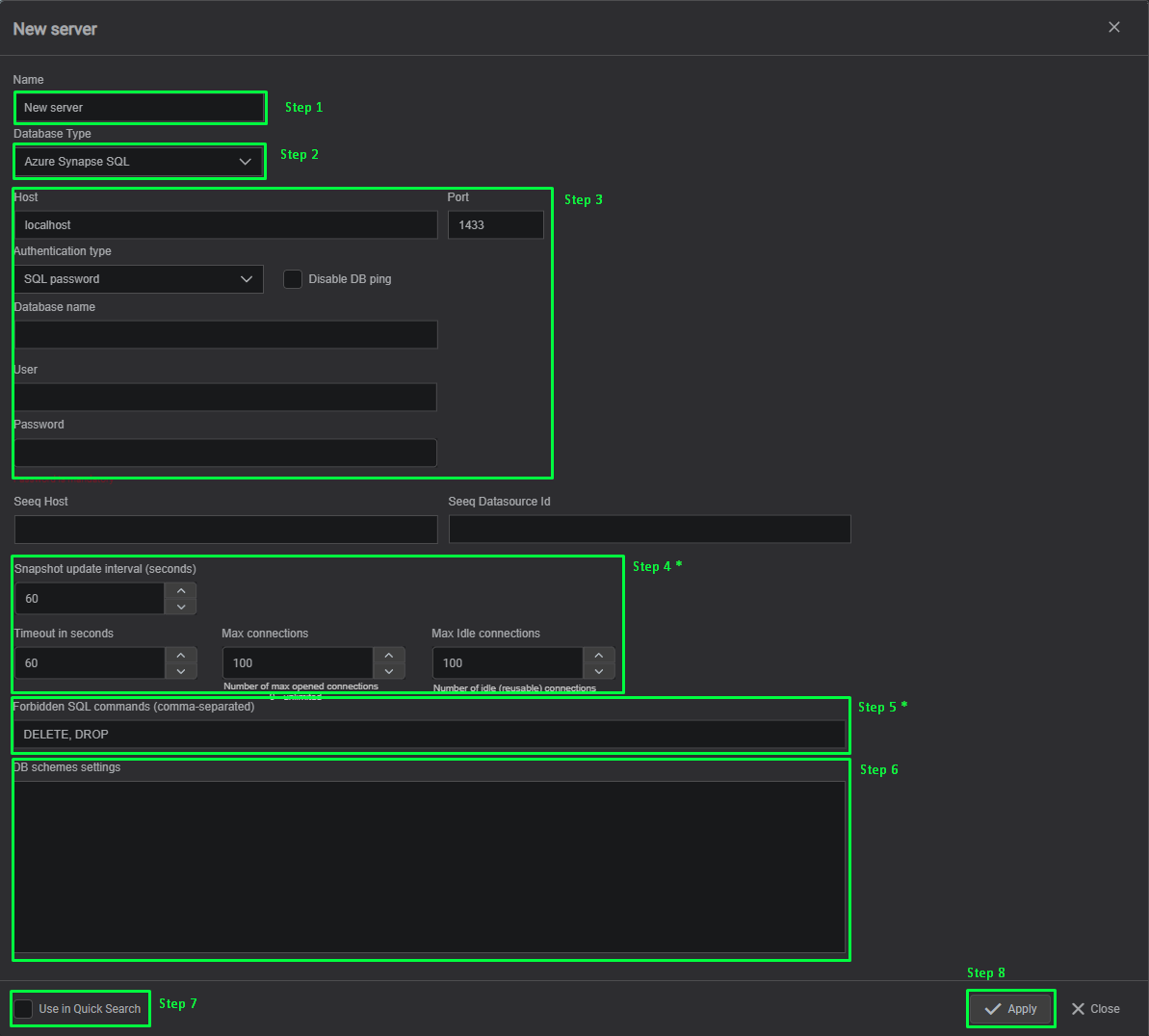Screen dimensions: 1149x1036
Task: Increase Max connections value
Action: click(389, 655)
